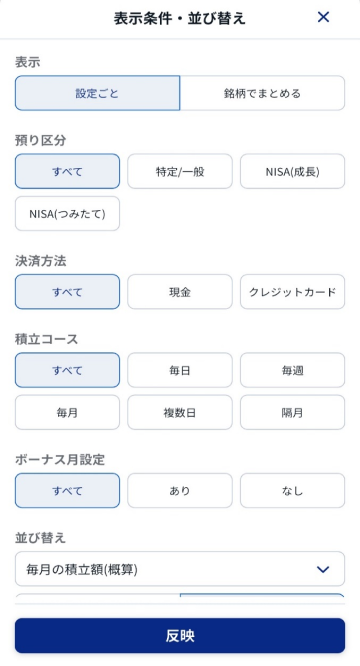Expand the 並び替え dropdown chevron
The image size is (360, 666).
click(323, 569)
